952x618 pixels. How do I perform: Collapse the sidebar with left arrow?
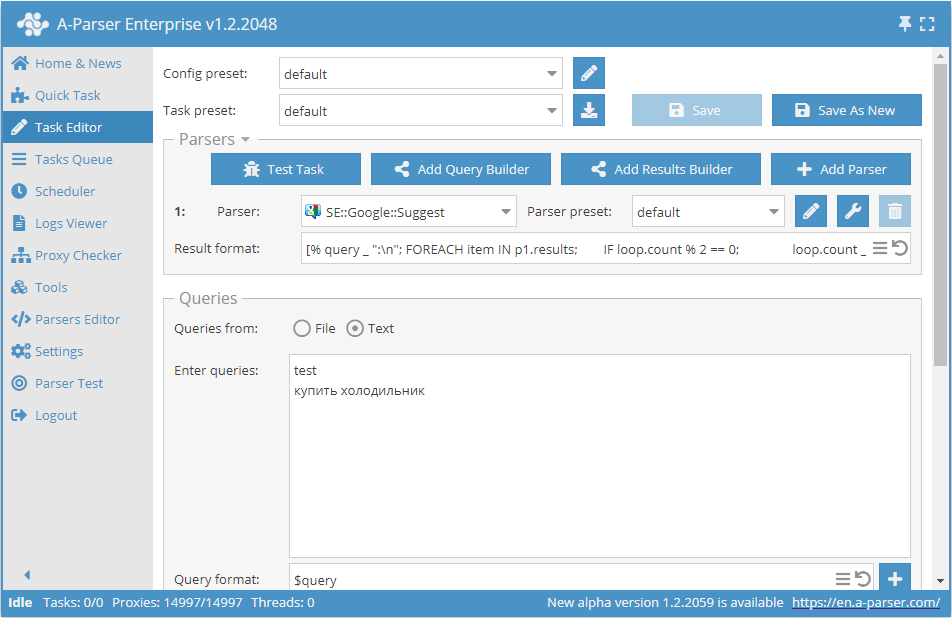27,575
